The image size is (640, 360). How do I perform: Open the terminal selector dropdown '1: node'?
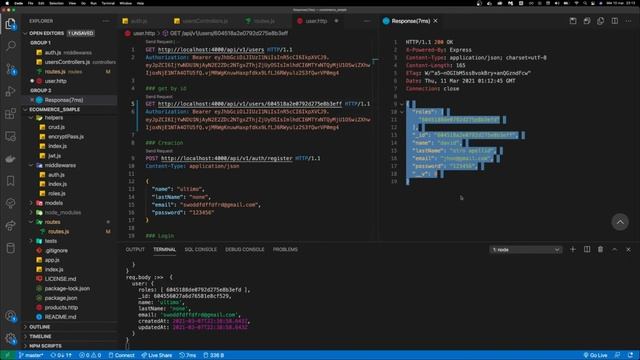(x=525, y=249)
